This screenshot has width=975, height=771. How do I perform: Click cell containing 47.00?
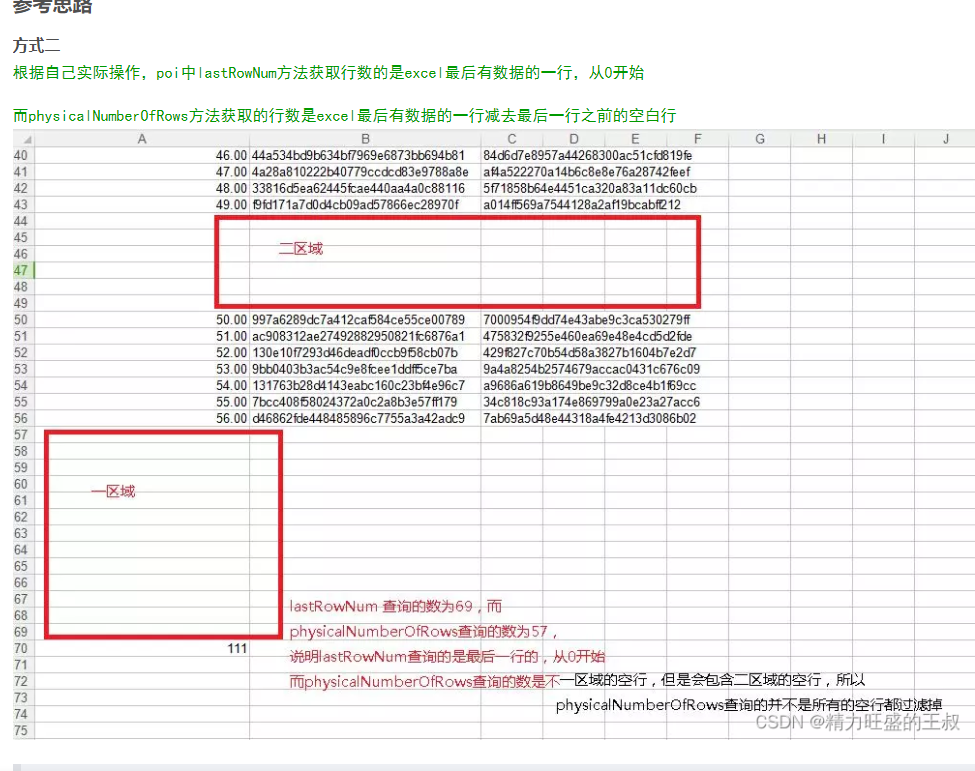[x=142, y=172]
